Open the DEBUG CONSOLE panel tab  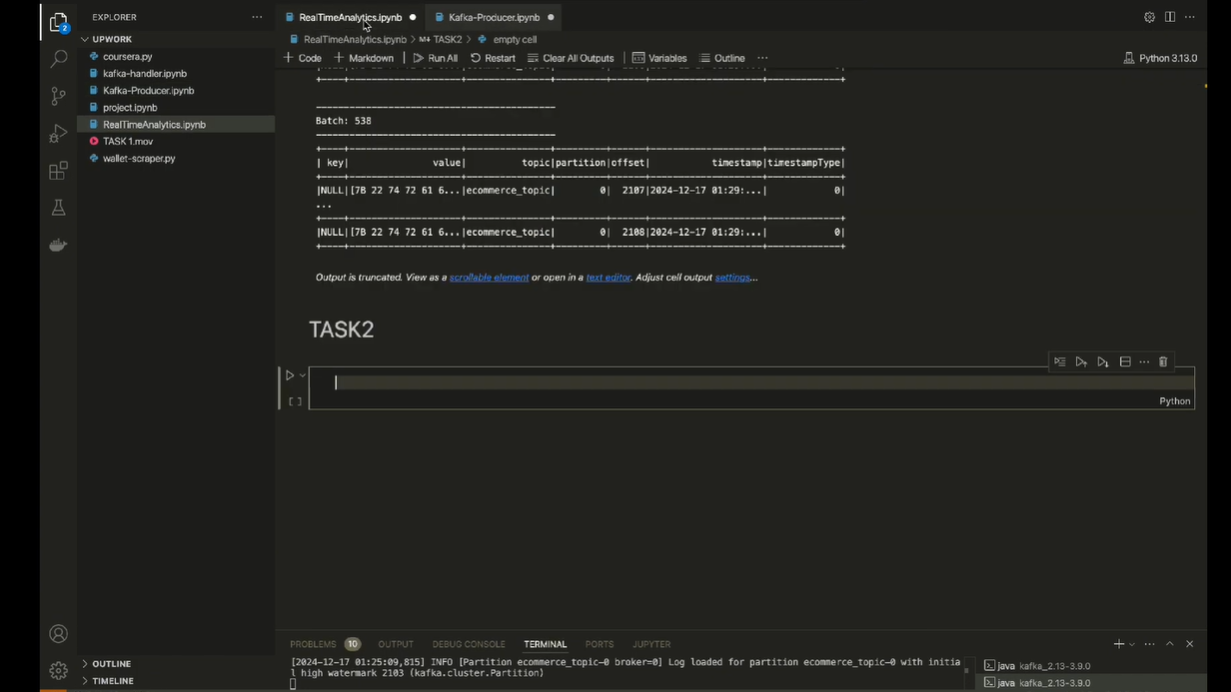click(468, 645)
